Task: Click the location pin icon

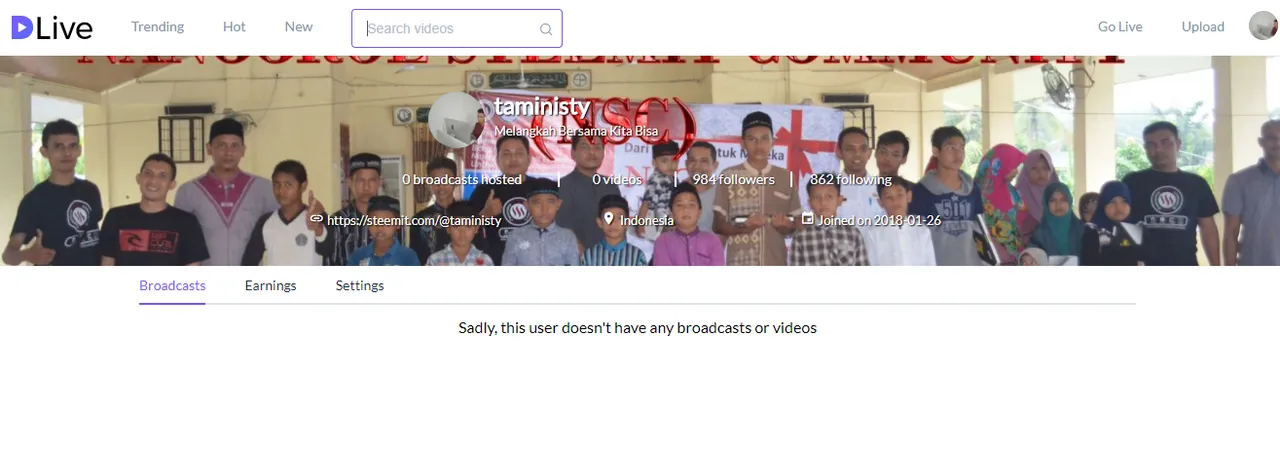Action: tap(608, 219)
